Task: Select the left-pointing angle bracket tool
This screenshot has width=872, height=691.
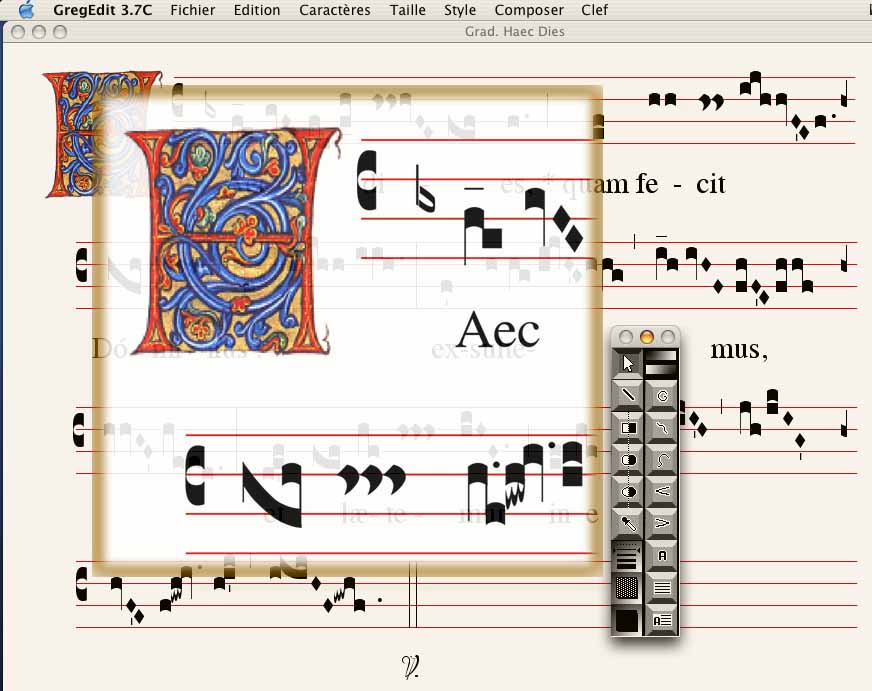Action: coord(662,491)
